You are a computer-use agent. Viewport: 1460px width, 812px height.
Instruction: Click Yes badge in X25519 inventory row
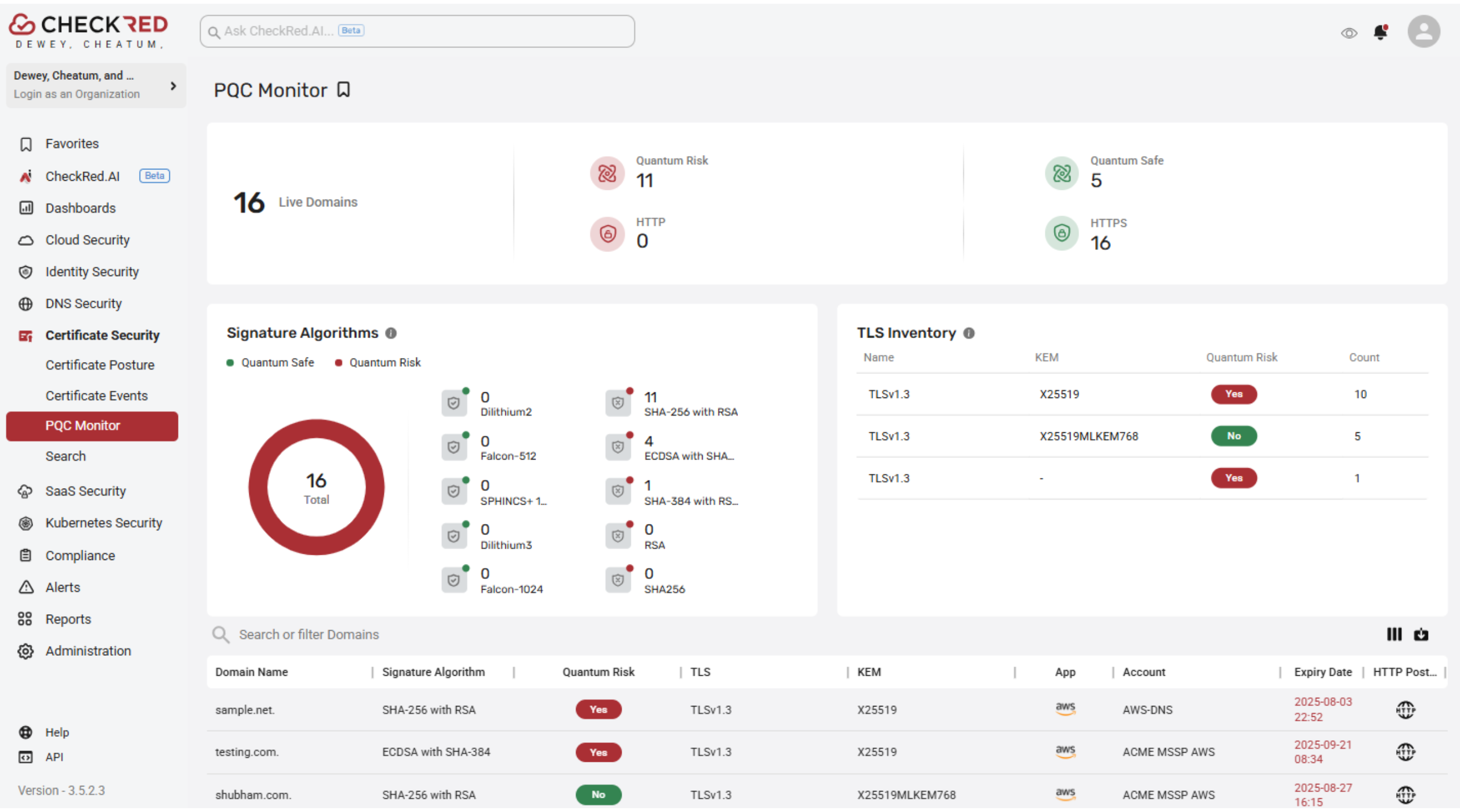[x=1234, y=394]
